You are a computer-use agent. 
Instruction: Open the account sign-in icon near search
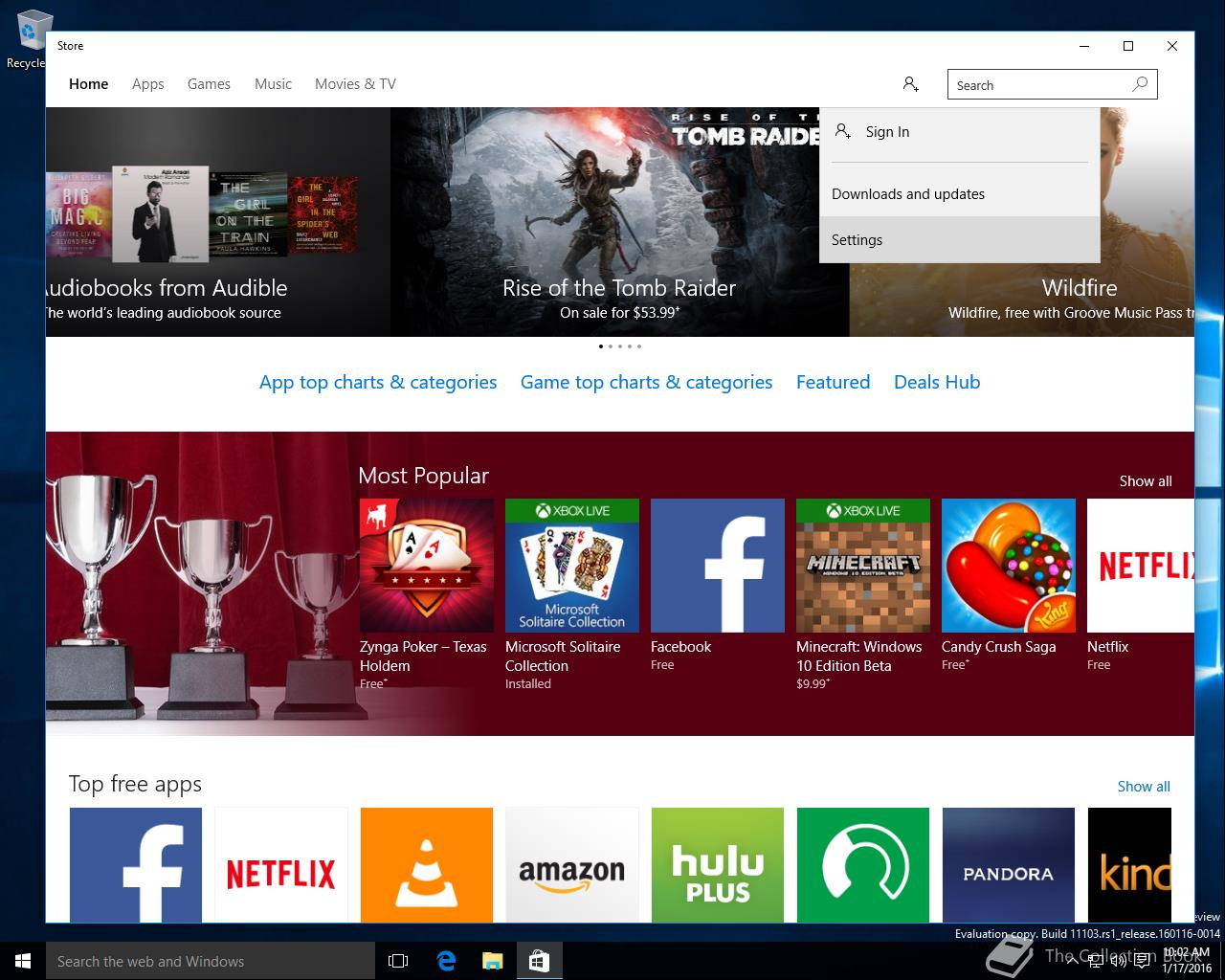tap(910, 84)
